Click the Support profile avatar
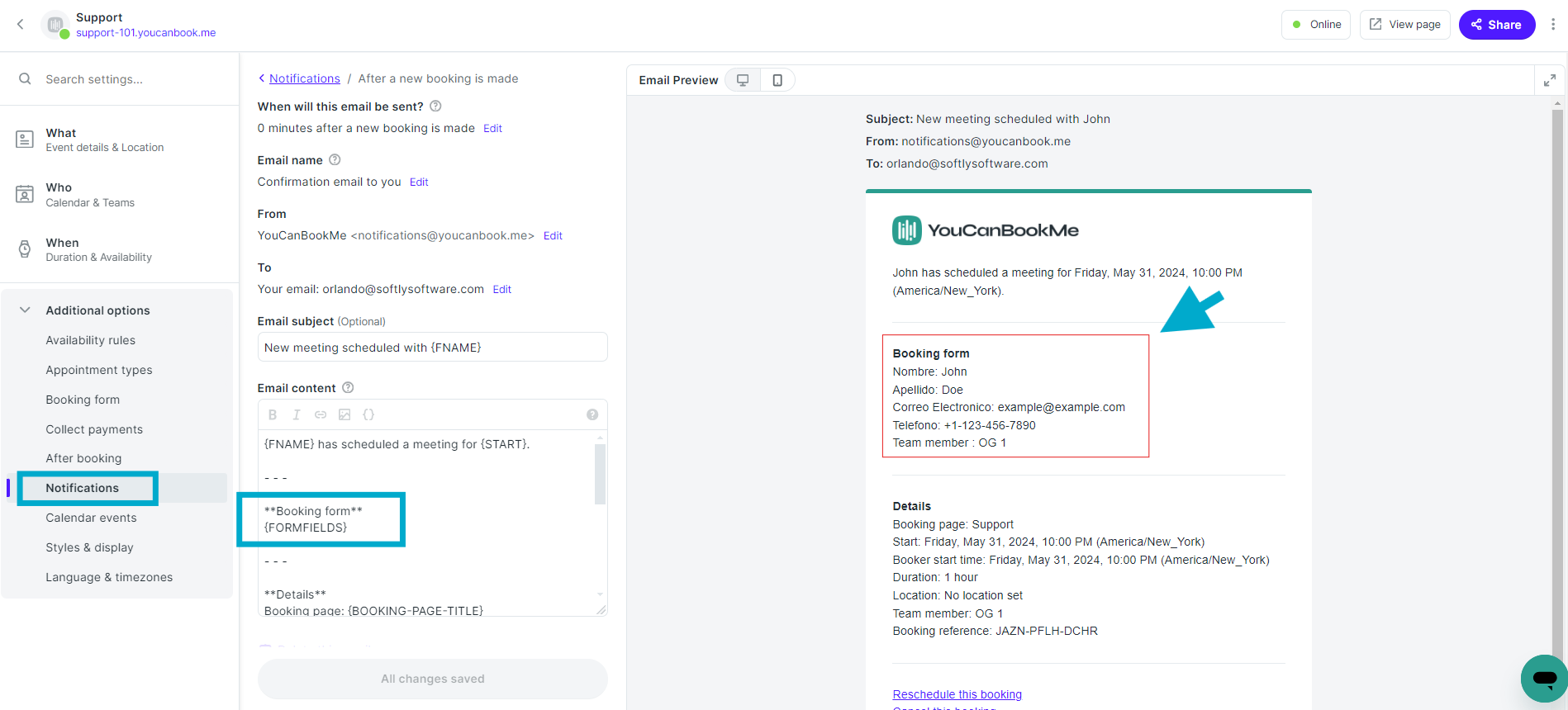Screen dimensions: 1568x710 click(55, 25)
